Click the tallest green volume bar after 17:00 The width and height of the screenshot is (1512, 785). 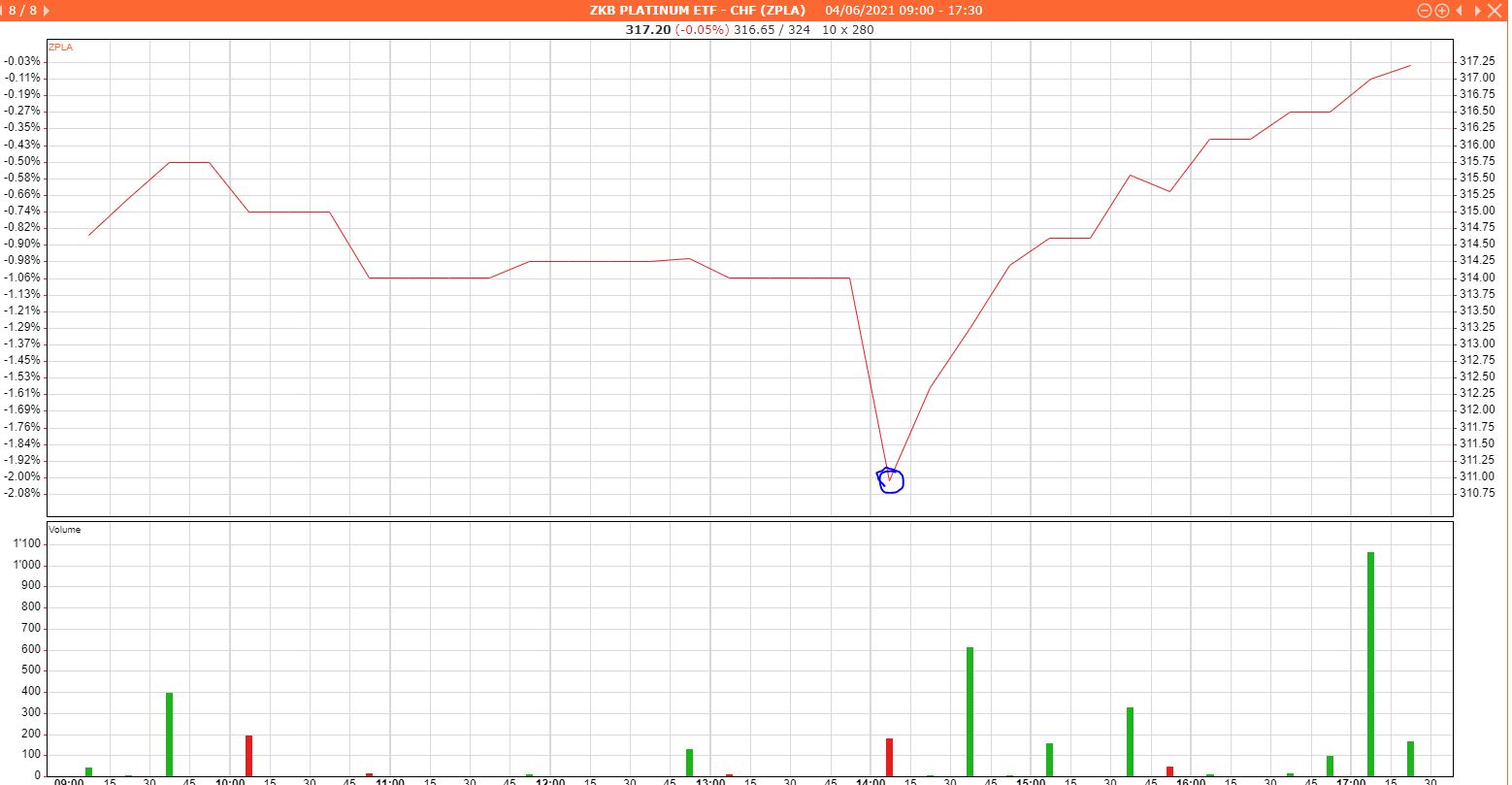point(1370,664)
